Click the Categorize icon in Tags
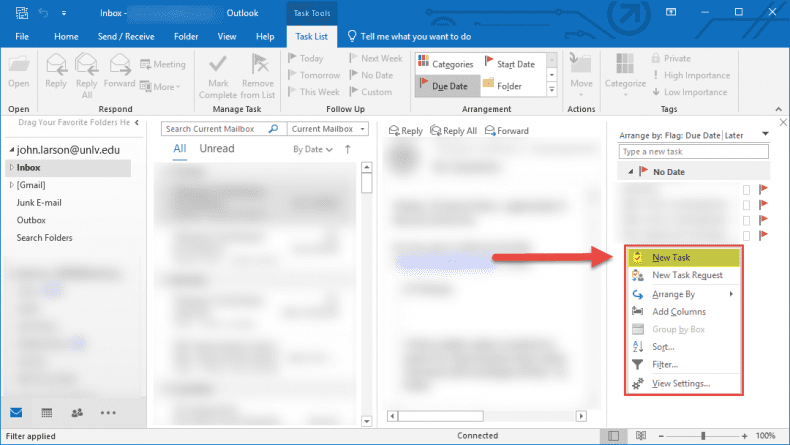Screen dimensions: 790x445 click(x=625, y=65)
